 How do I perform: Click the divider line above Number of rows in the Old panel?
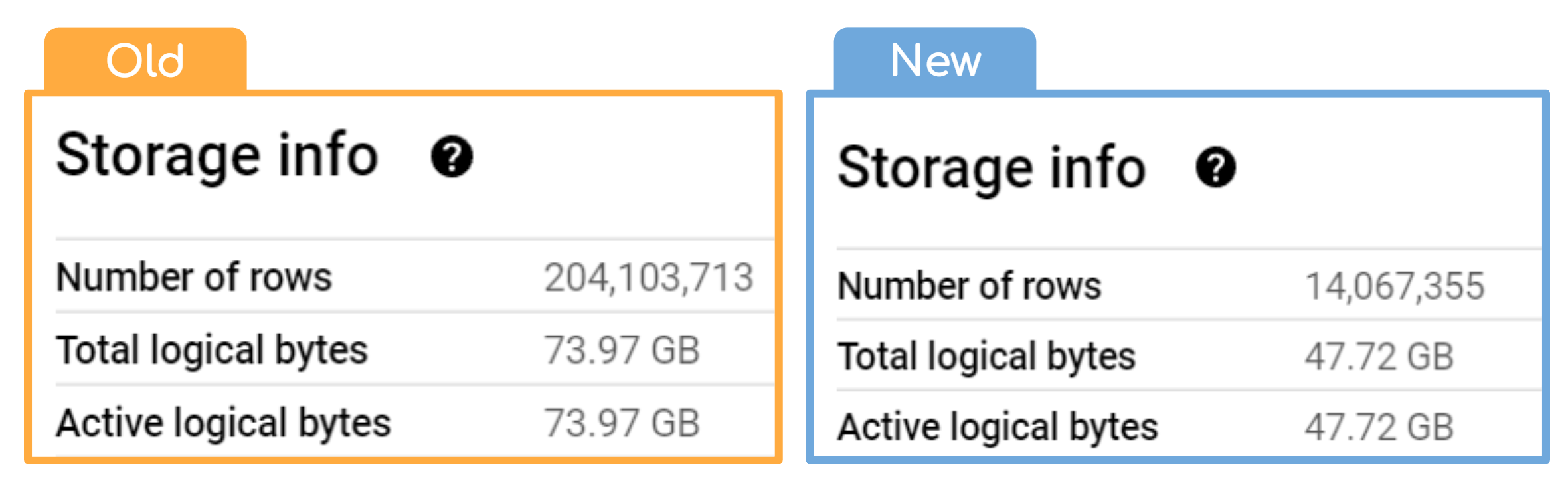tap(414, 239)
